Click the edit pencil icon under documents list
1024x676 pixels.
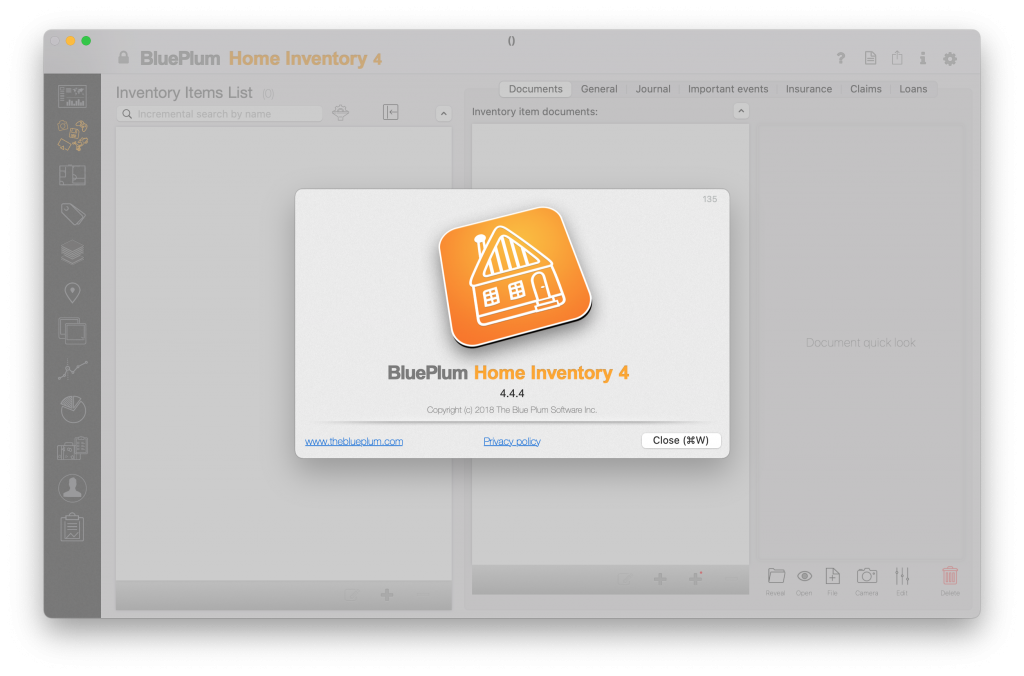pos(624,579)
